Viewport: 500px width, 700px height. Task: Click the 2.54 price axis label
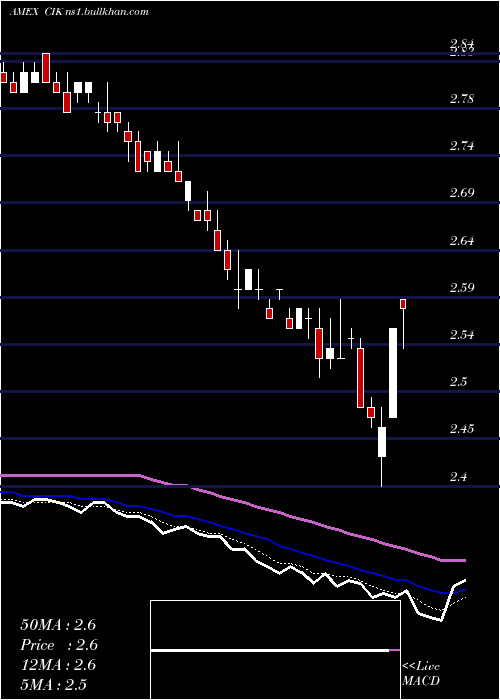pyautogui.click(x=462, y=335)
